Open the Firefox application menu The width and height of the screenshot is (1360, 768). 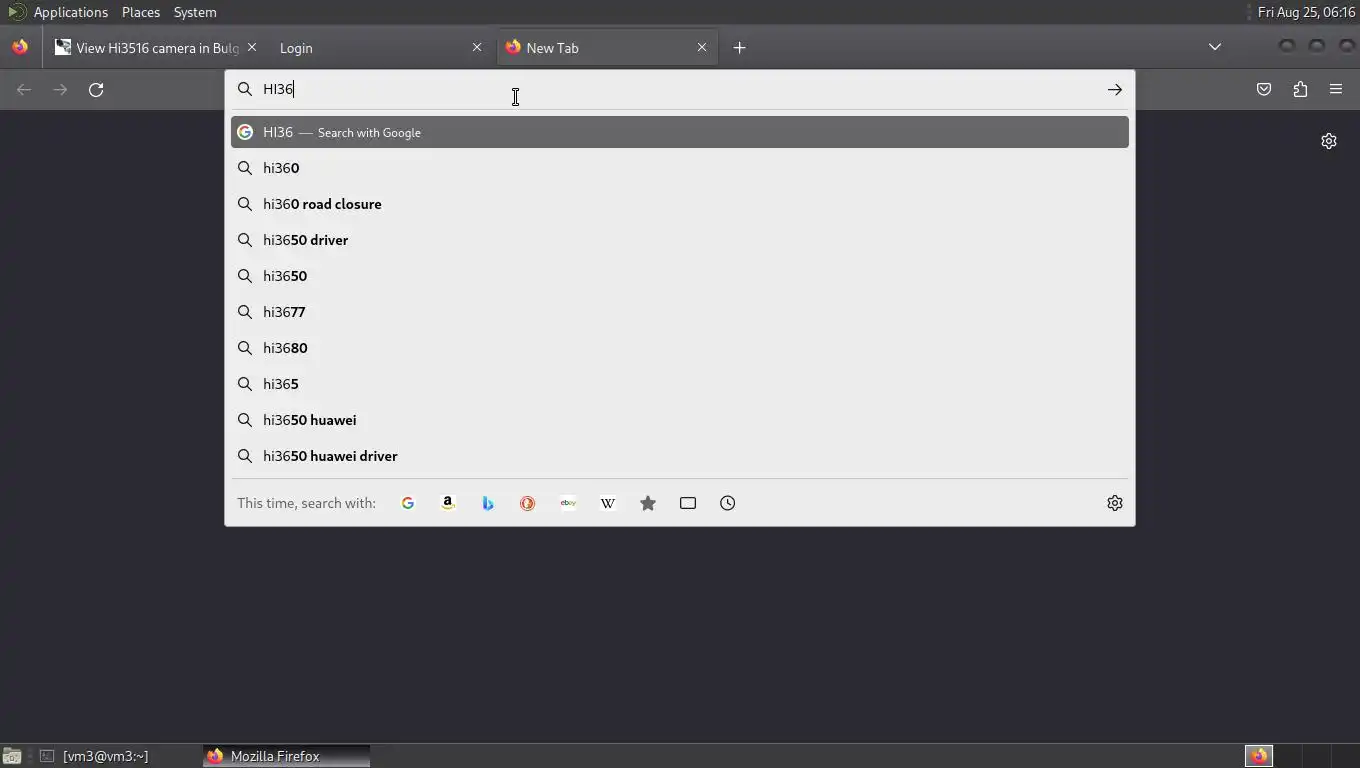pyautogui.click(x=1336, y=89)
